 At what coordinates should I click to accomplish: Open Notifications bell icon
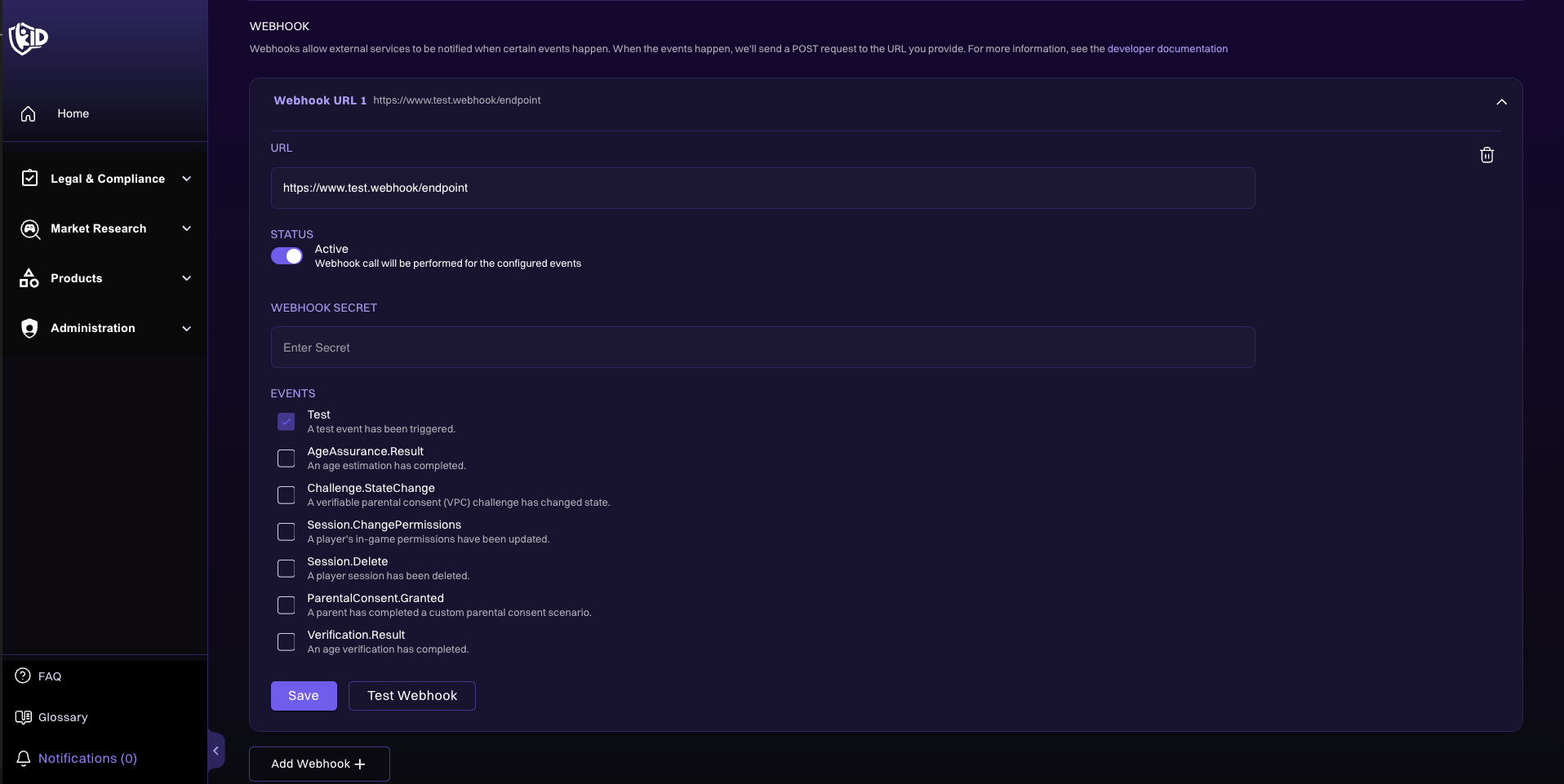[24, 759]
